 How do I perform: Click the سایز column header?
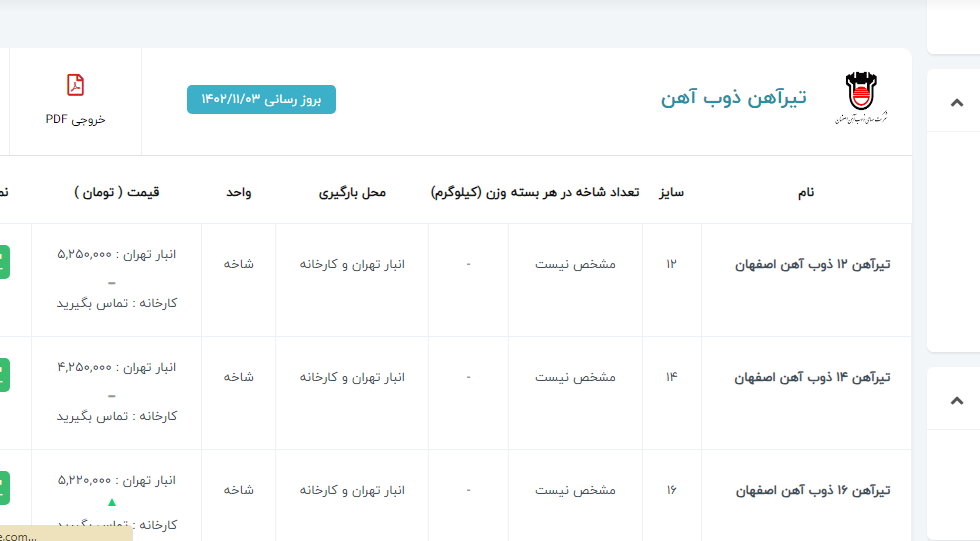pos(671,192)
